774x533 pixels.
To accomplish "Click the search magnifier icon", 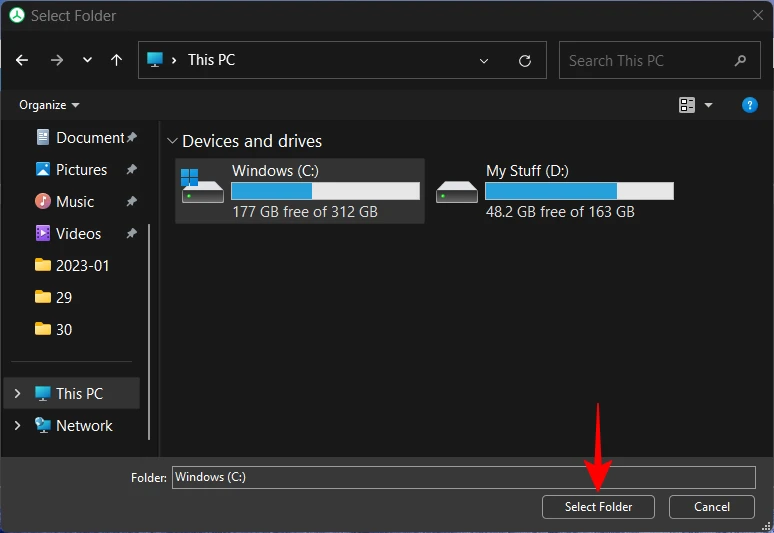I will point(740,60).
